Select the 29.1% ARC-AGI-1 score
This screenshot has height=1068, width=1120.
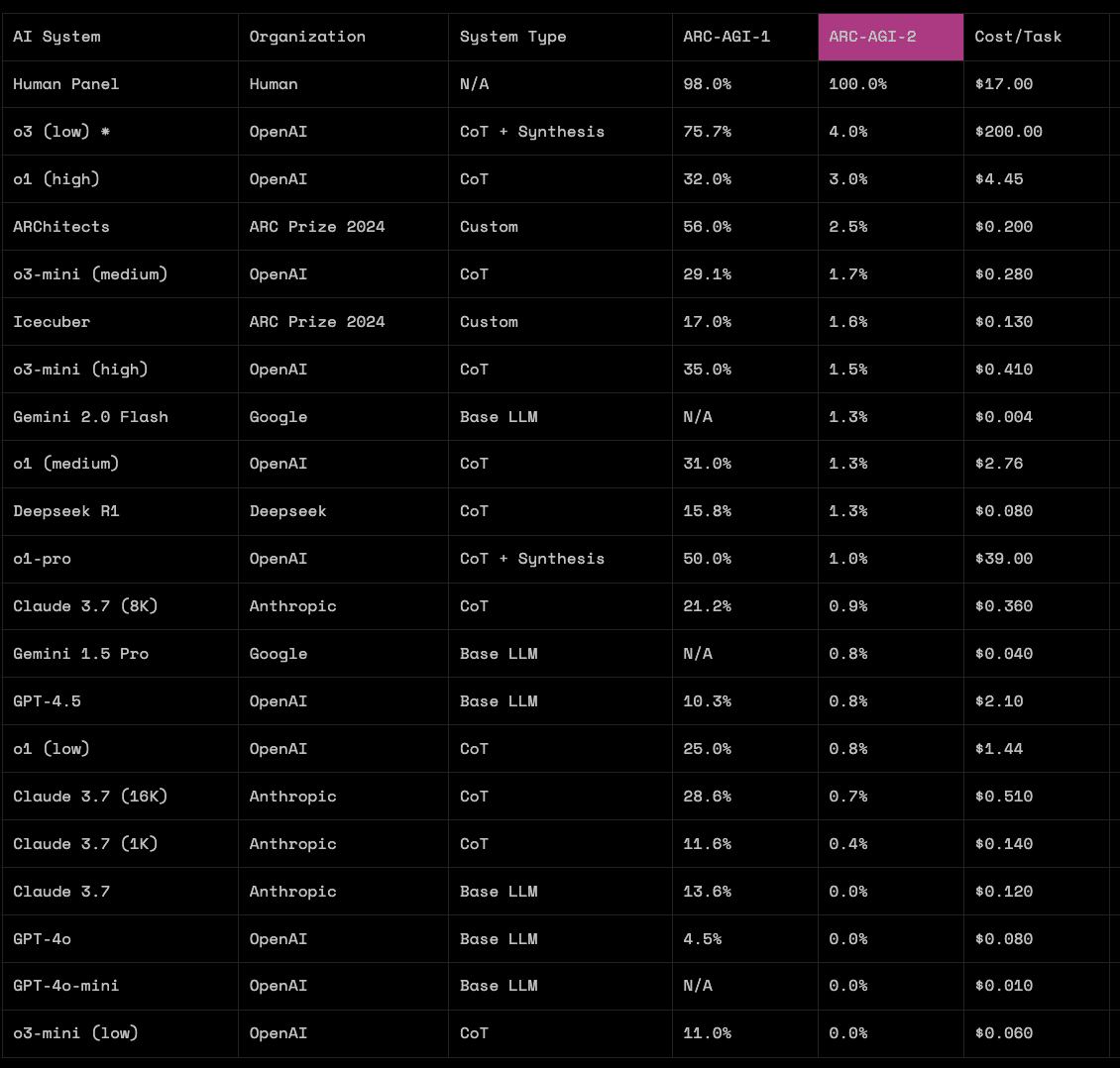707,274
